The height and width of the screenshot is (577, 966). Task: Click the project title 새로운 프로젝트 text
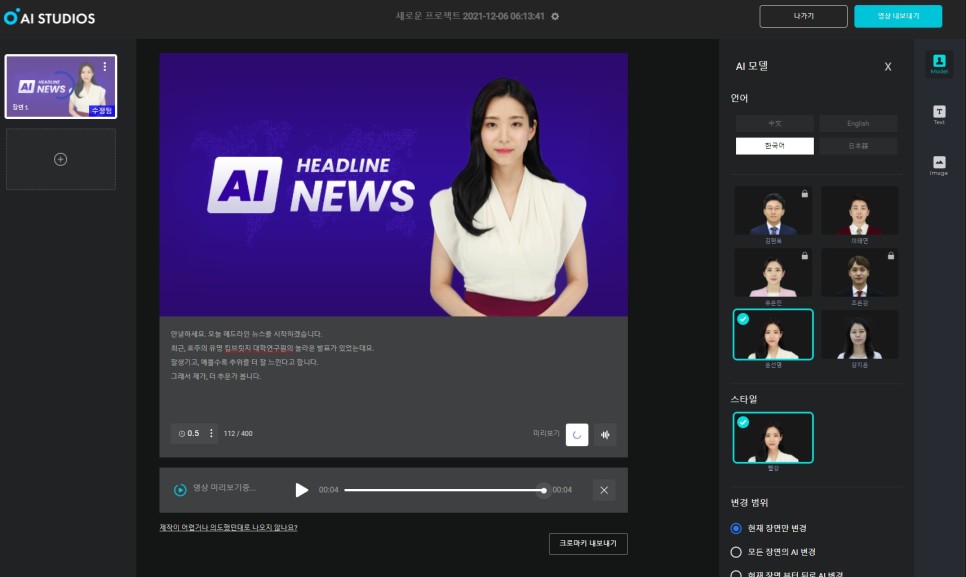470,16
